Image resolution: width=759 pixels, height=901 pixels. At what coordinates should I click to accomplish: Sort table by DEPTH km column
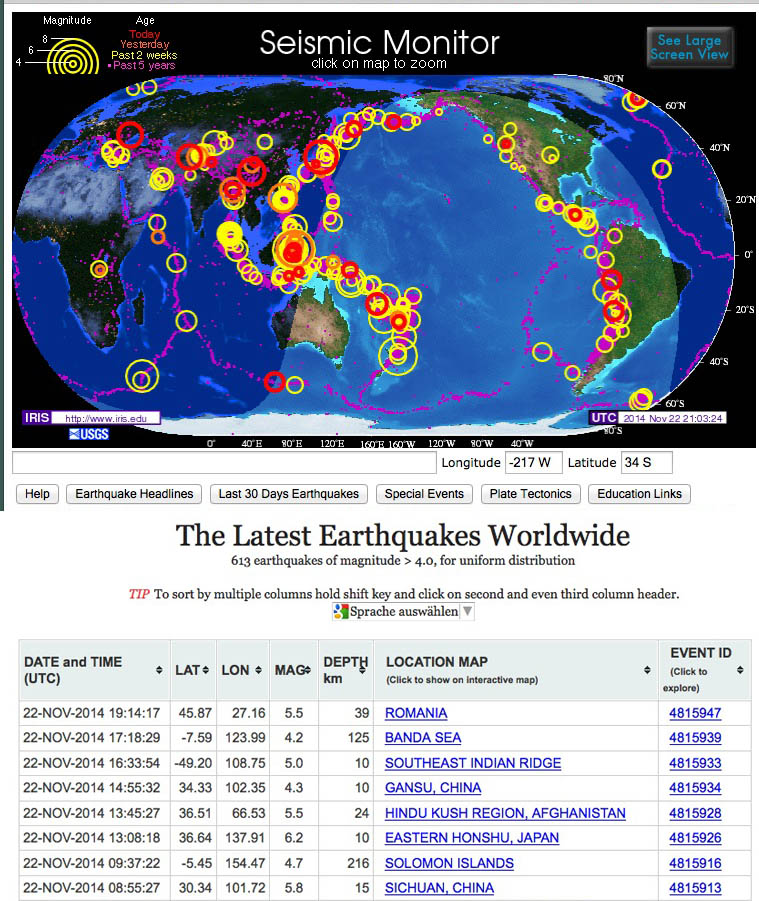click(346, 670)
